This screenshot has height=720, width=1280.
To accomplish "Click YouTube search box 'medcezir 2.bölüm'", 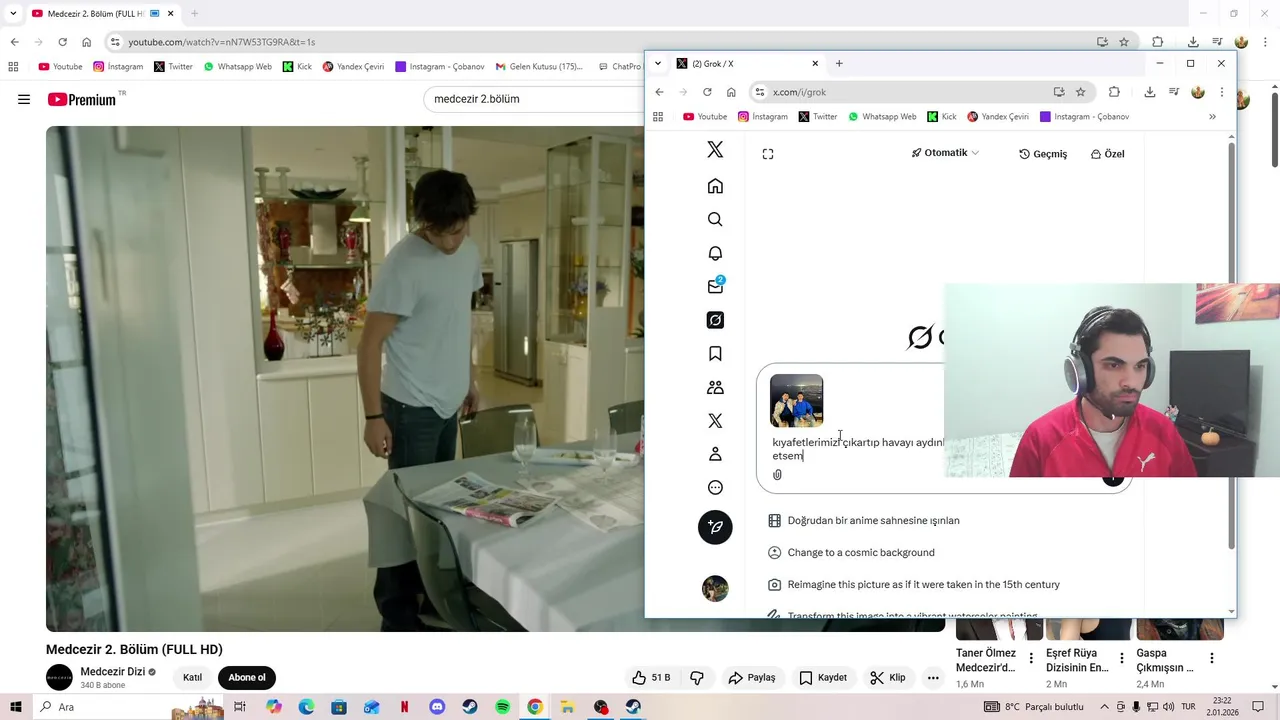I will [535, 99].
